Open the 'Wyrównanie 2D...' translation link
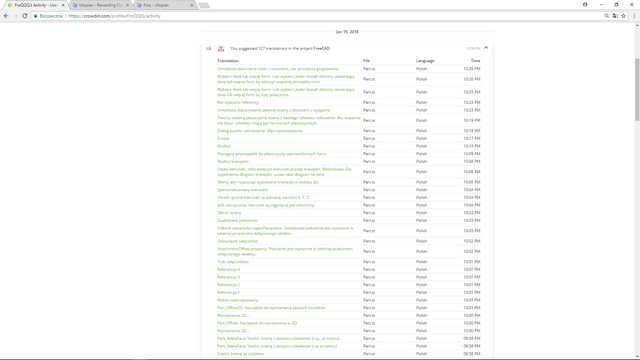640x360 pixels. [x=233, y=316]
